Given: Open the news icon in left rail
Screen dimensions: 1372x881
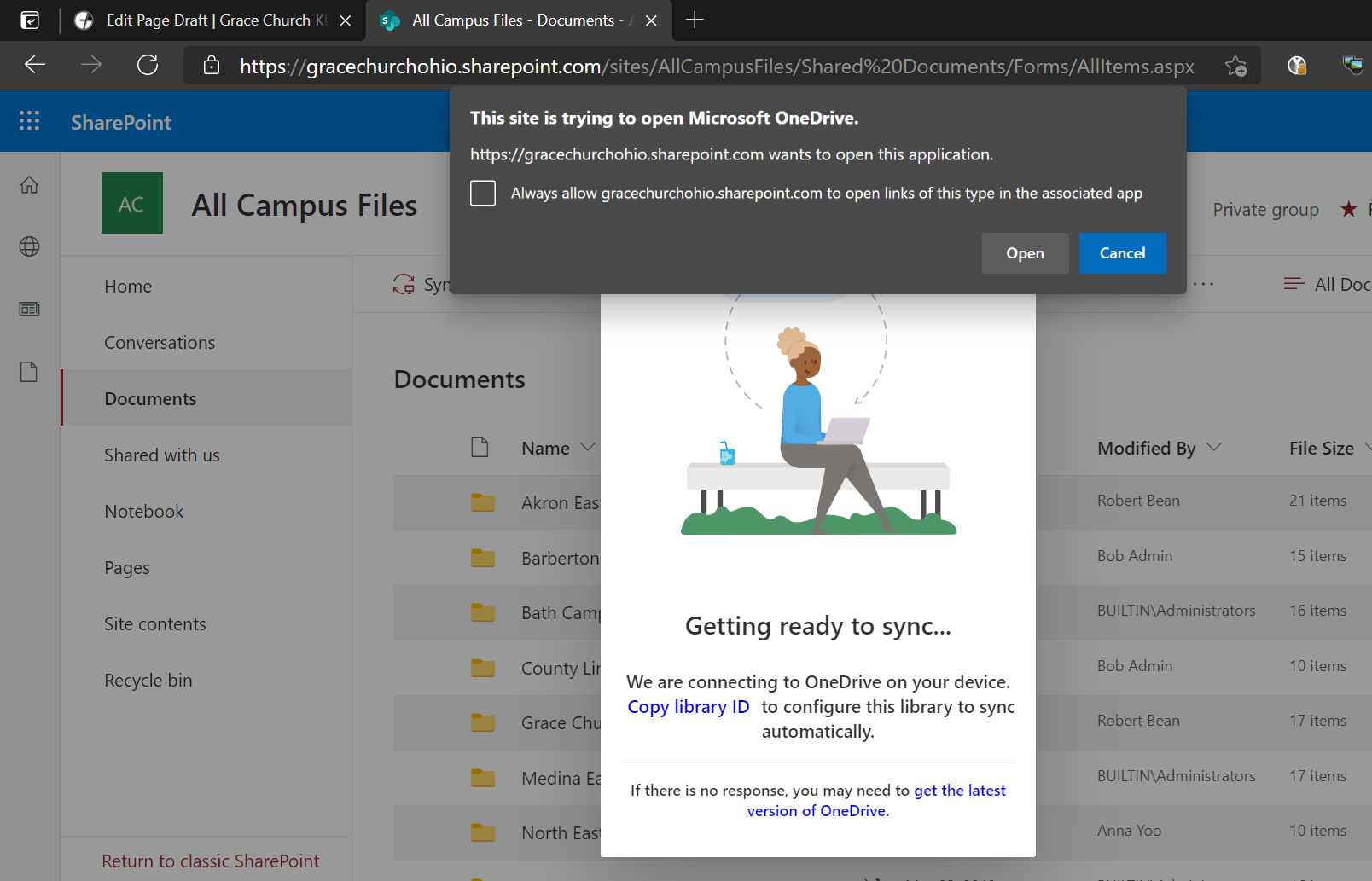Looking at the screenshot, I should click(29, 309).
